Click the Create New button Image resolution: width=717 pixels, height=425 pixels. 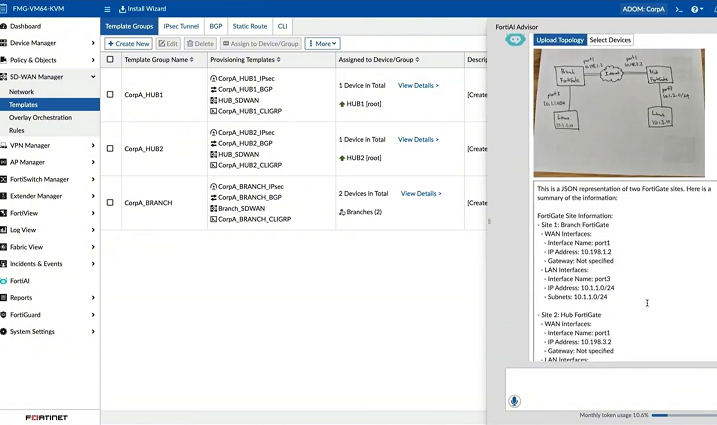128,43
